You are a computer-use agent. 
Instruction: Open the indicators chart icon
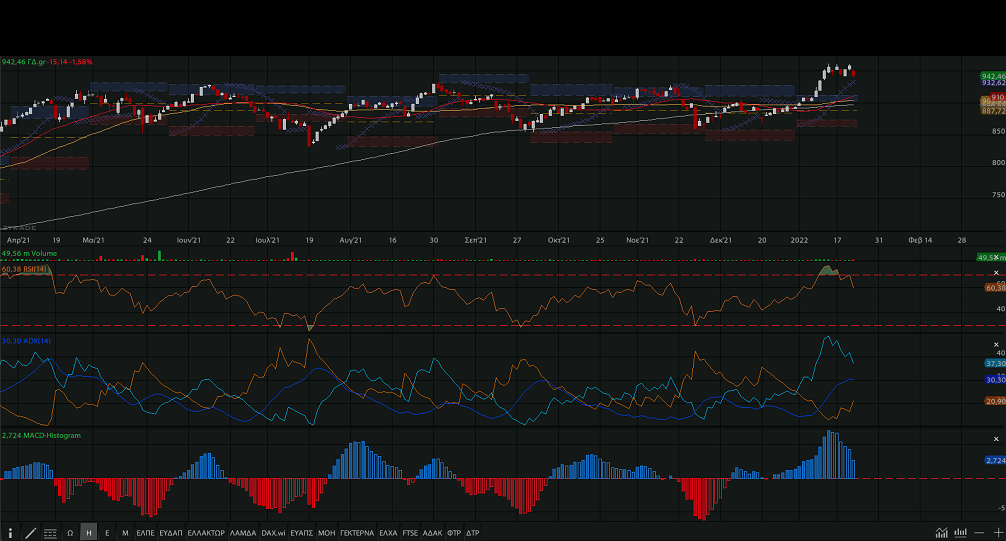941,533
